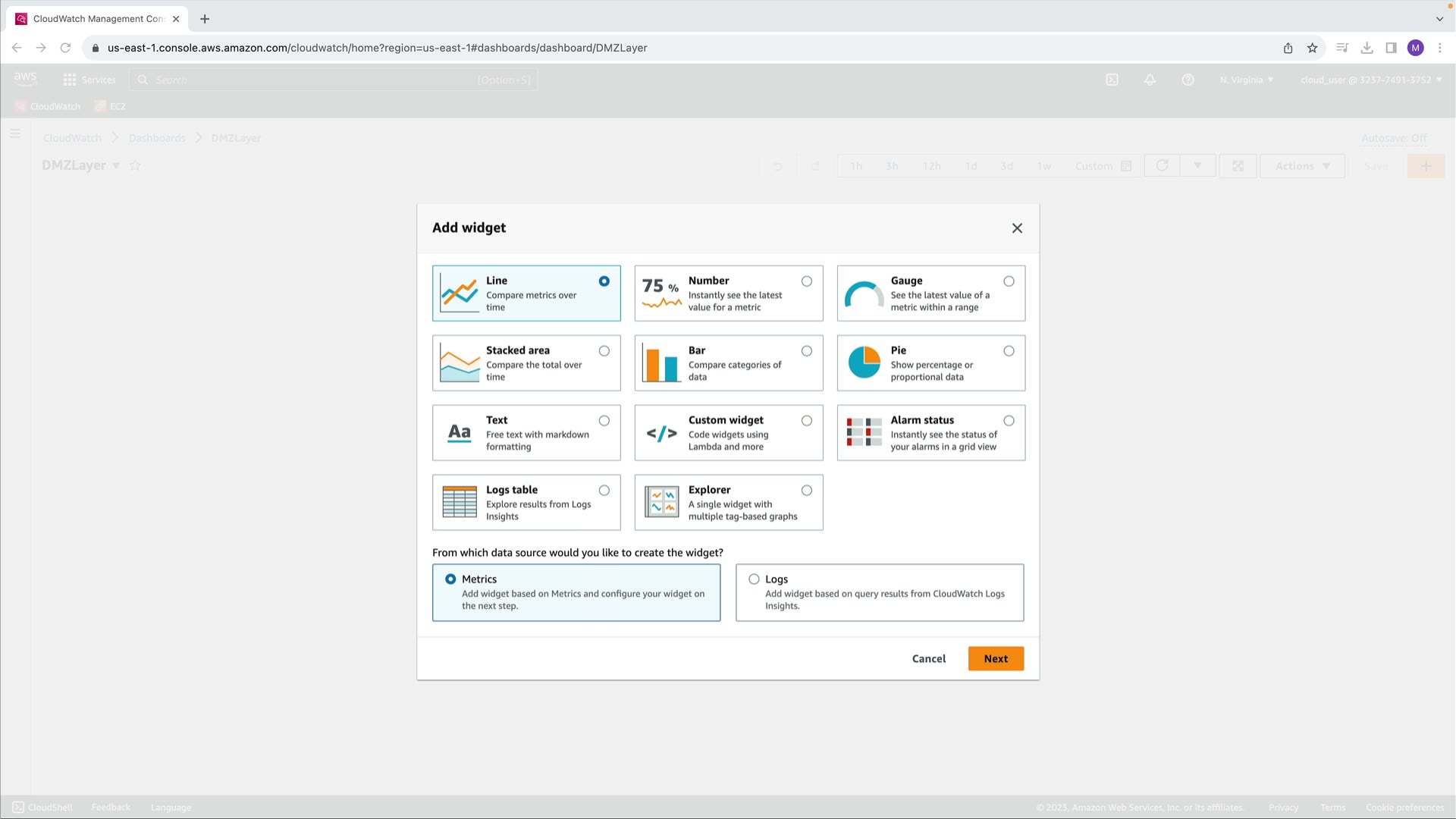This screenshot has width=1456, height=819.
Task: Select the Text widget radio button
Action: tap(604, 421)
